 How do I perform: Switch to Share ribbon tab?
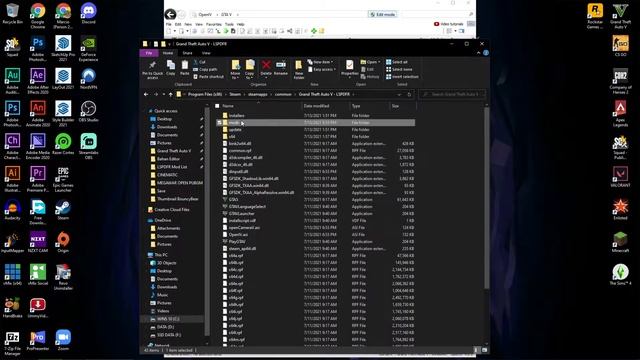[187, 53]
